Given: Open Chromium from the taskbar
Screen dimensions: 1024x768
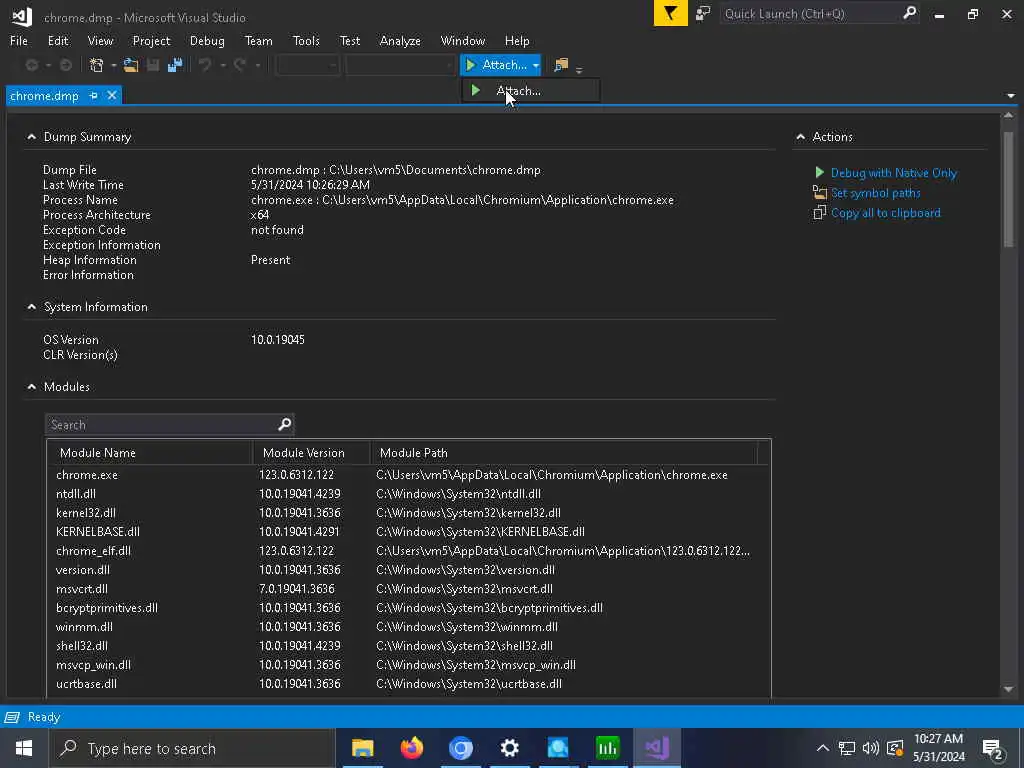Looking at the screenshot, I should coord(460,748).
